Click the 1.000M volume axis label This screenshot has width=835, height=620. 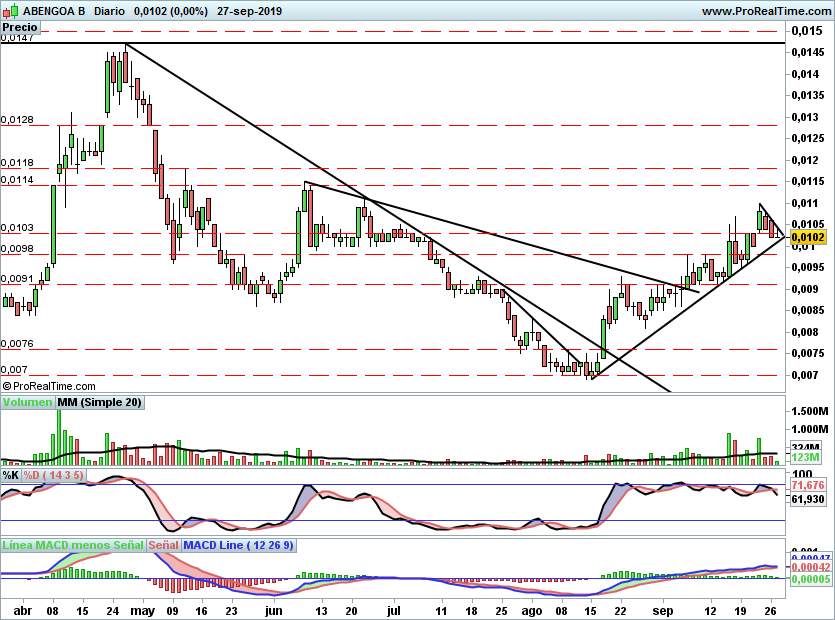pyautogui.click(x=810, y=429)
